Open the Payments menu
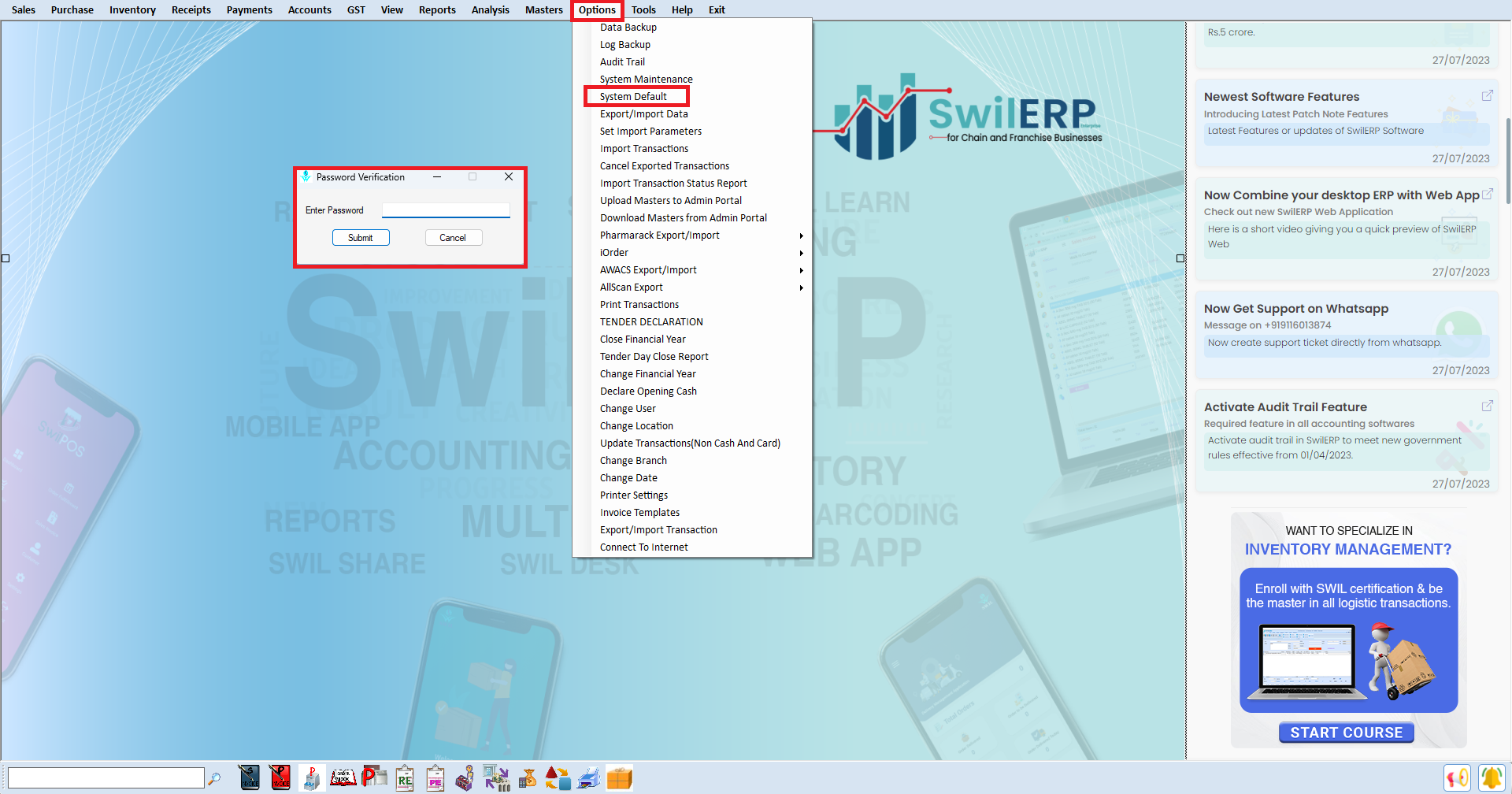Screen dimensions: 1512x794 coord(250,10)
